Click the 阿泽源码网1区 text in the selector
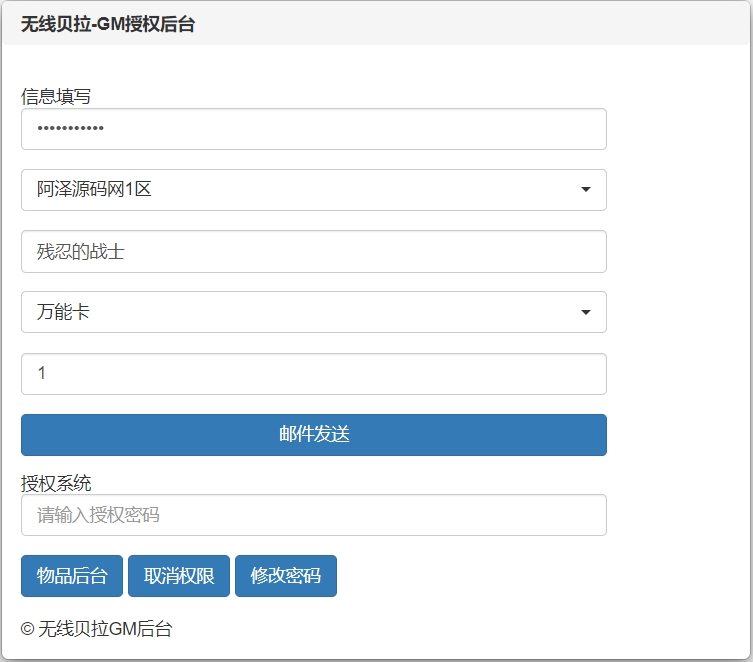 tap(95, 190)
